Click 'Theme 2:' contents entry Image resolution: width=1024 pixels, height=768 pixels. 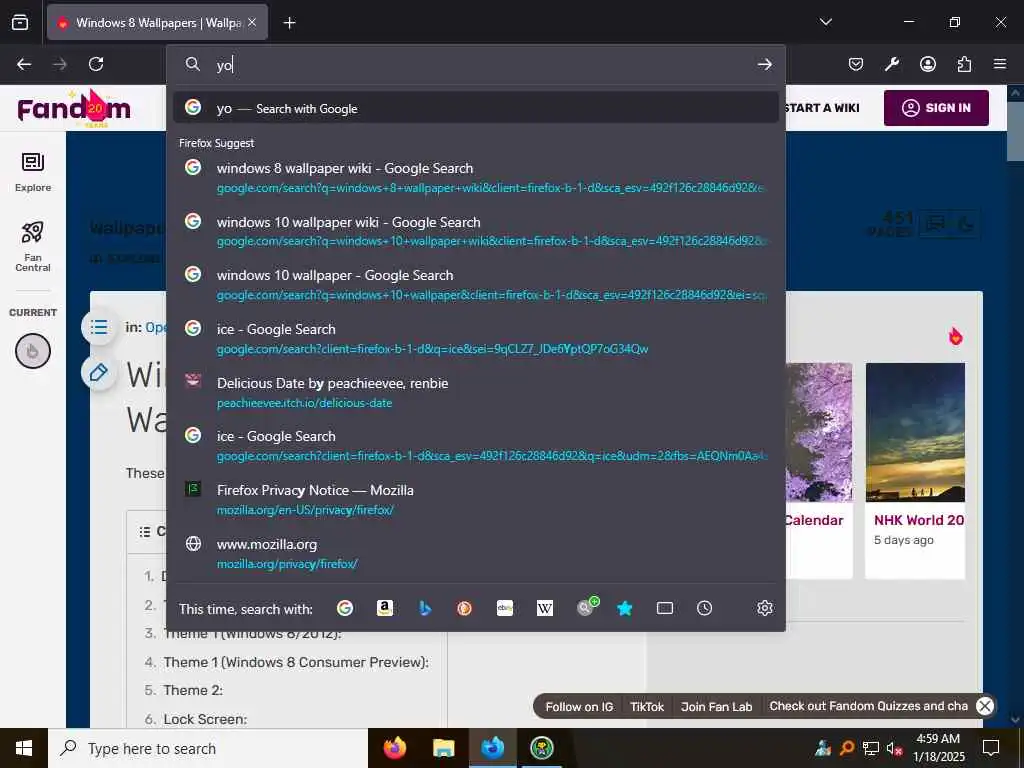pyautogui.click(x=193, y=690)
